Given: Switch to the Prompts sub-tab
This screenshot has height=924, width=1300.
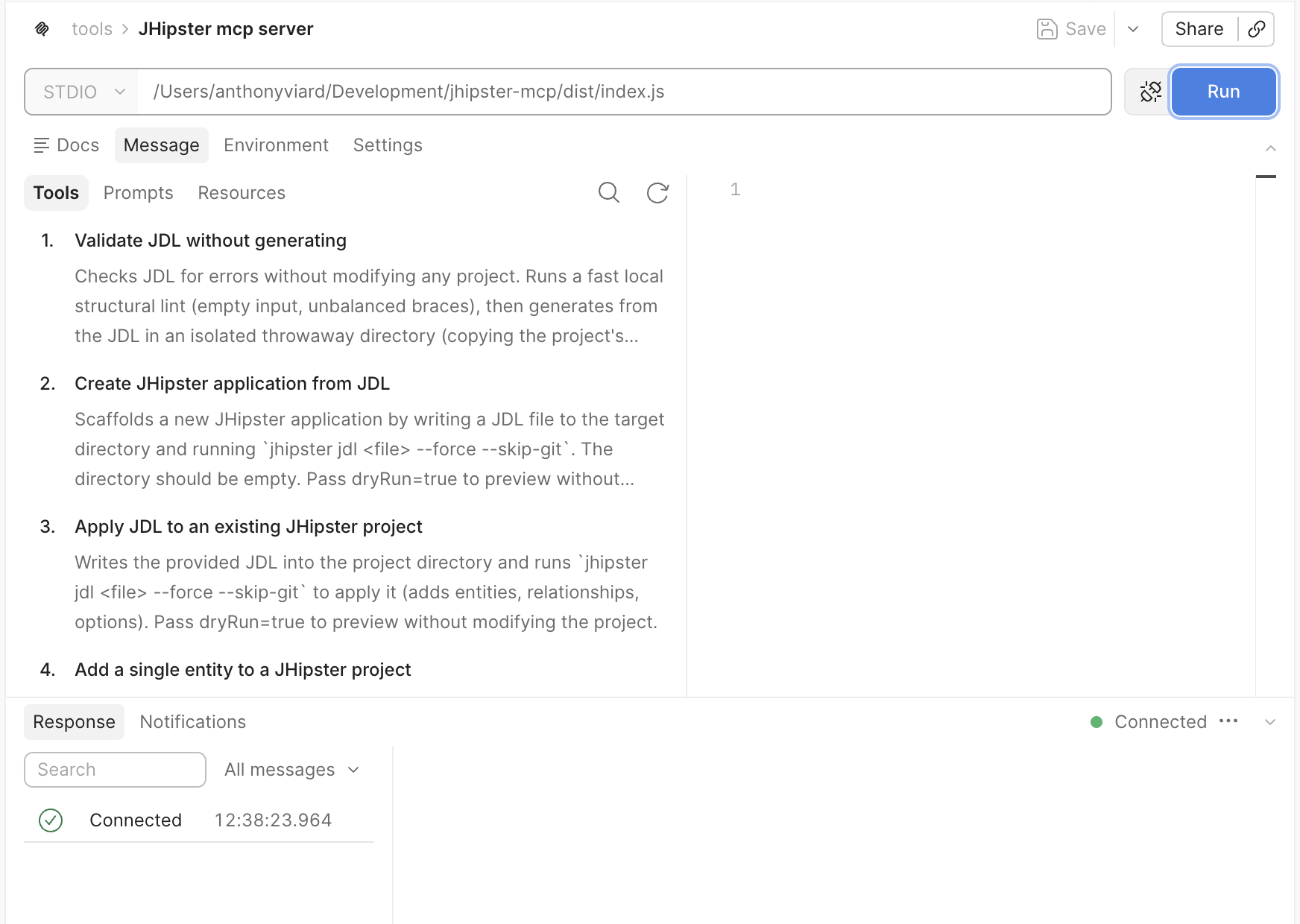Looking at the screenshot, I should click(138, 193).
